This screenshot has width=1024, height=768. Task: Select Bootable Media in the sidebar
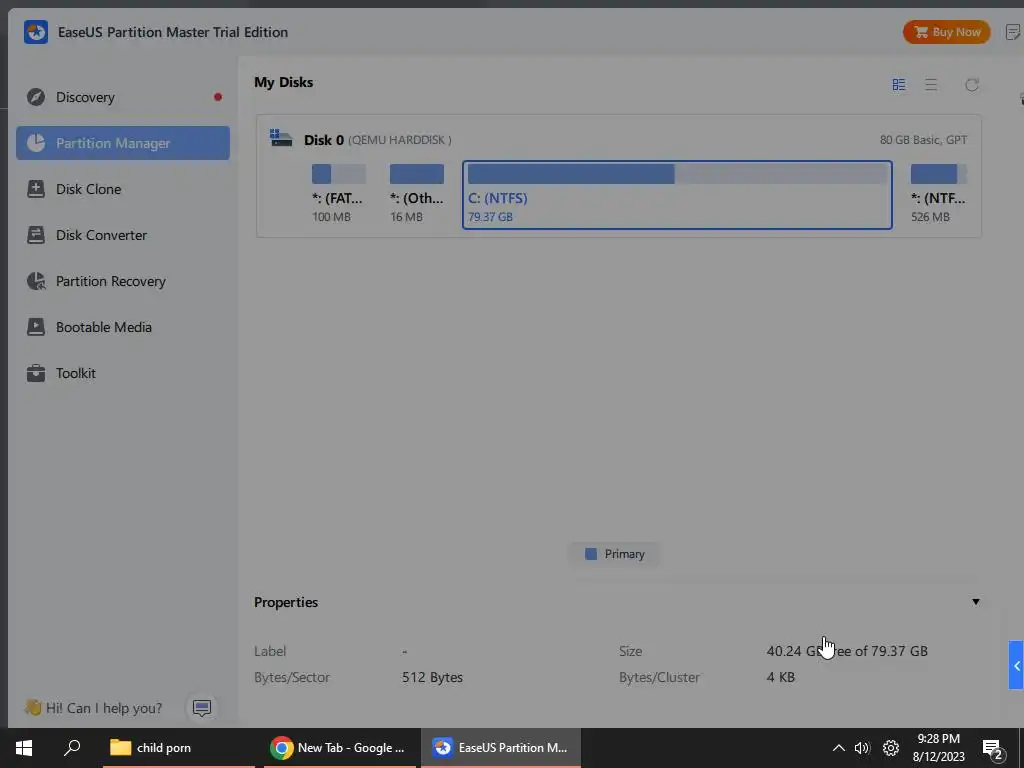[123, 327]
